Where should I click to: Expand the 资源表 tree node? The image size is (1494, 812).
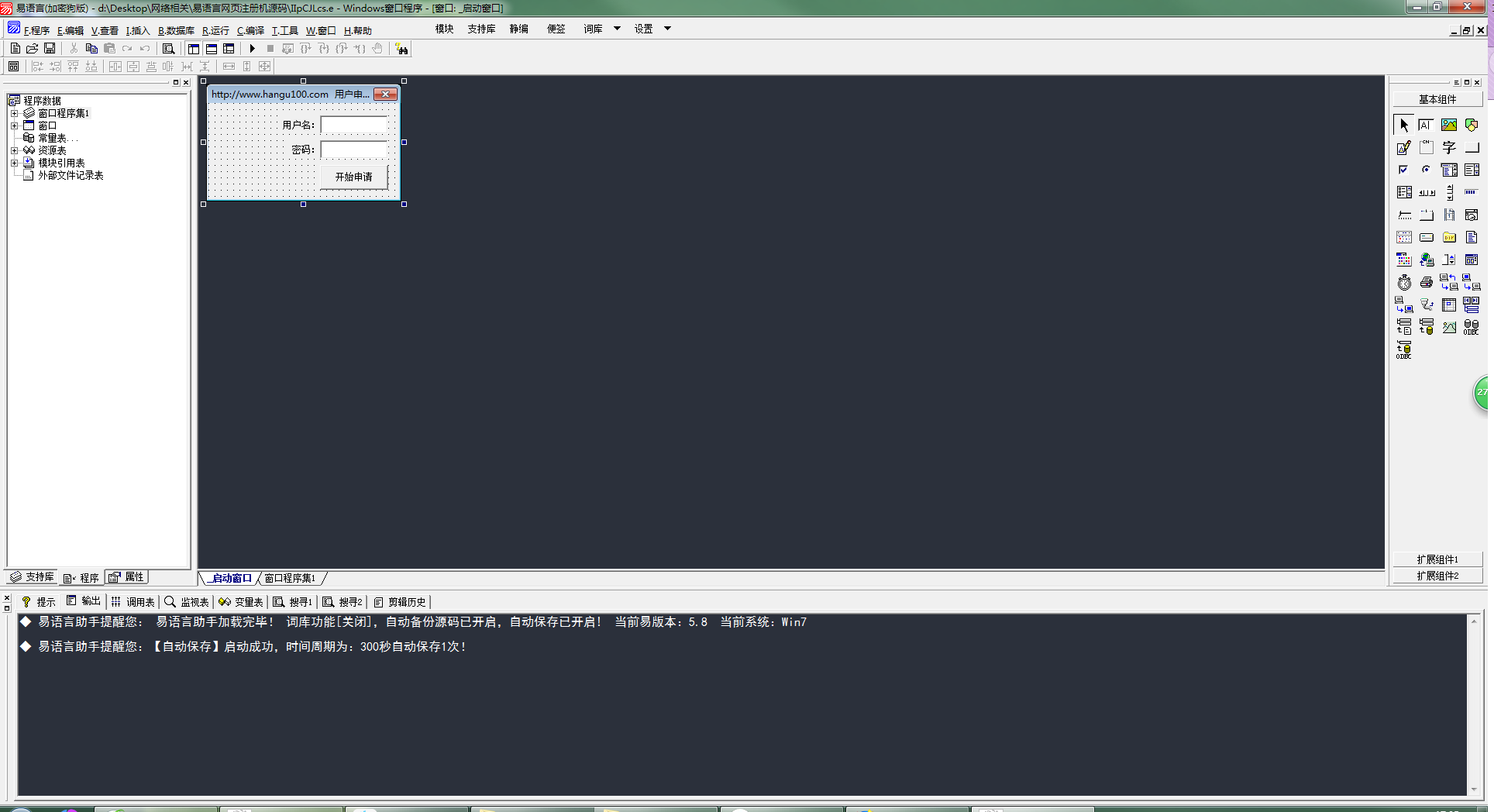pyautogui.click(x=14, y=150)
